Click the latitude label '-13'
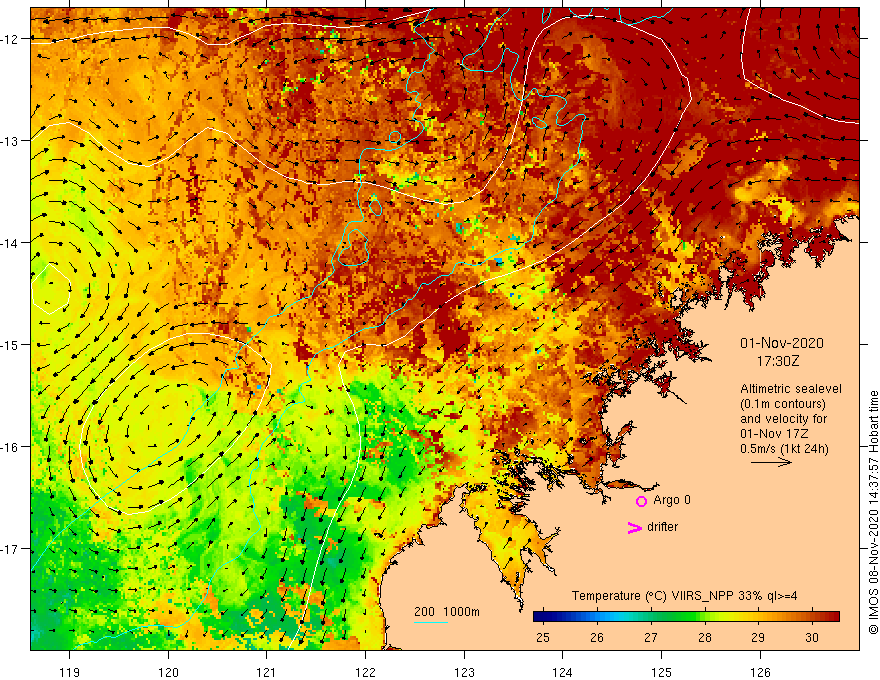The image size is (880, 680). (x=10, y=141)
